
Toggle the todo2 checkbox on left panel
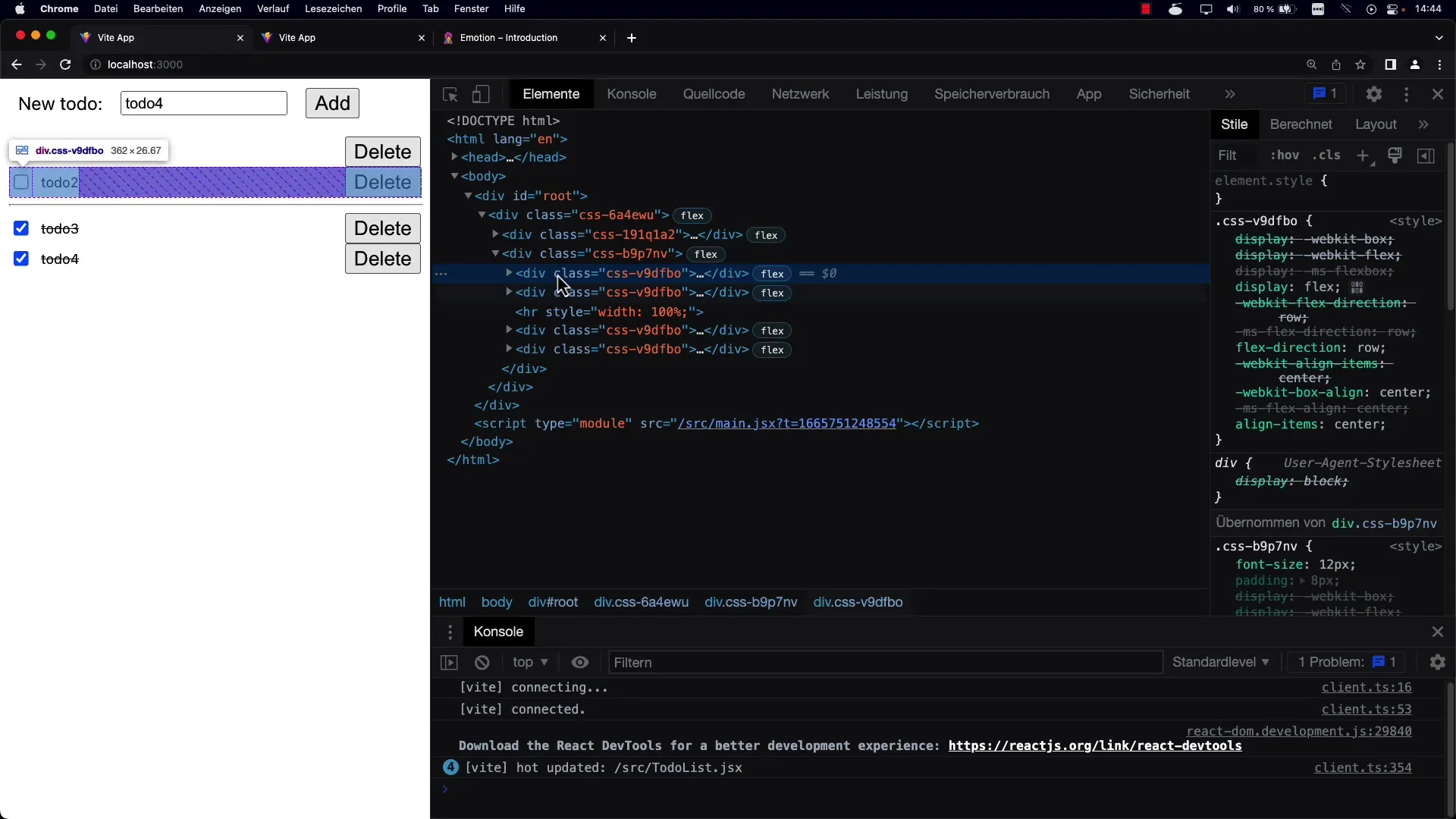coord(21,181)
